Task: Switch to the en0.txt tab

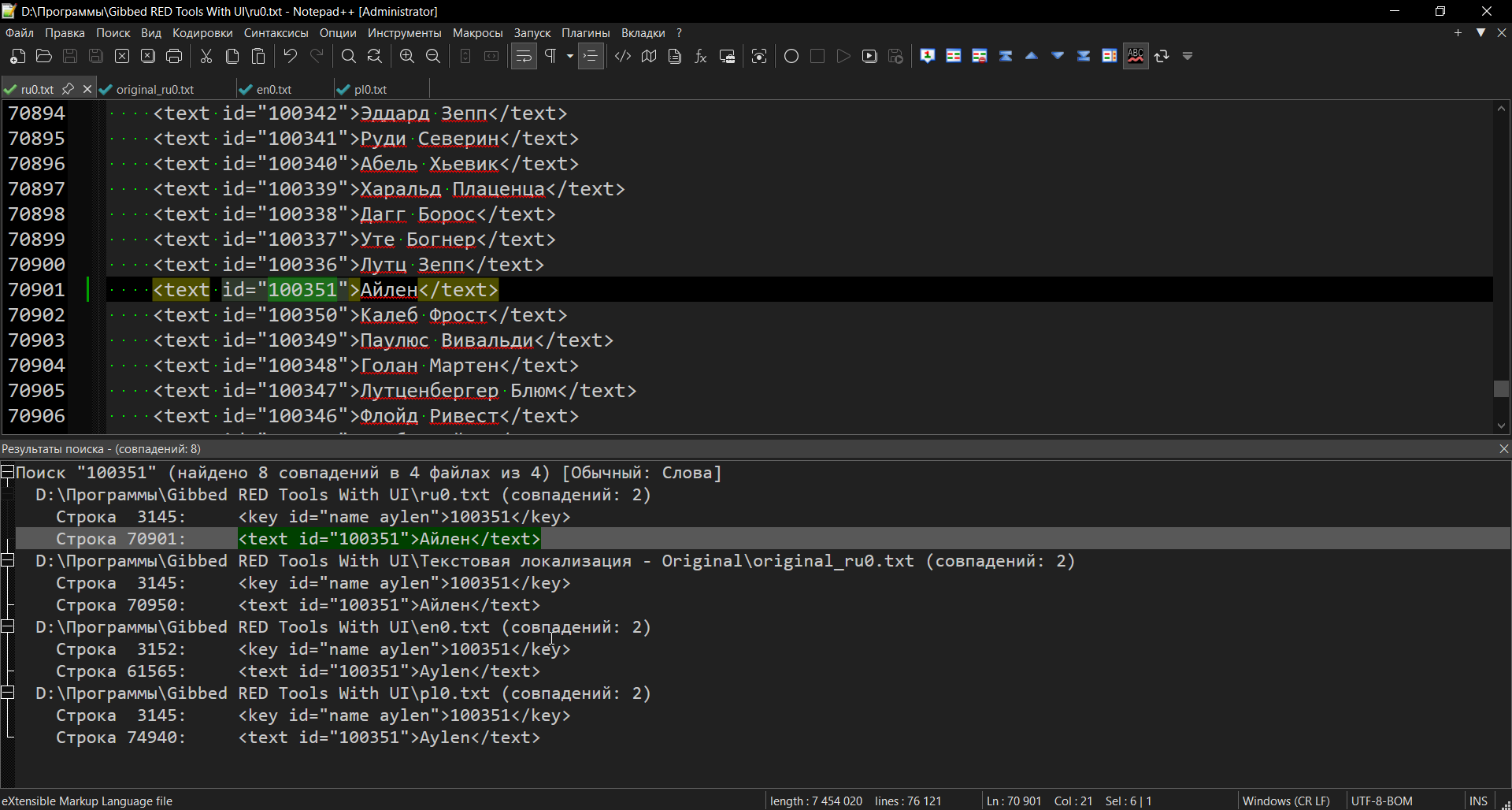Action: pyautogui.click(x=274, y=89)
